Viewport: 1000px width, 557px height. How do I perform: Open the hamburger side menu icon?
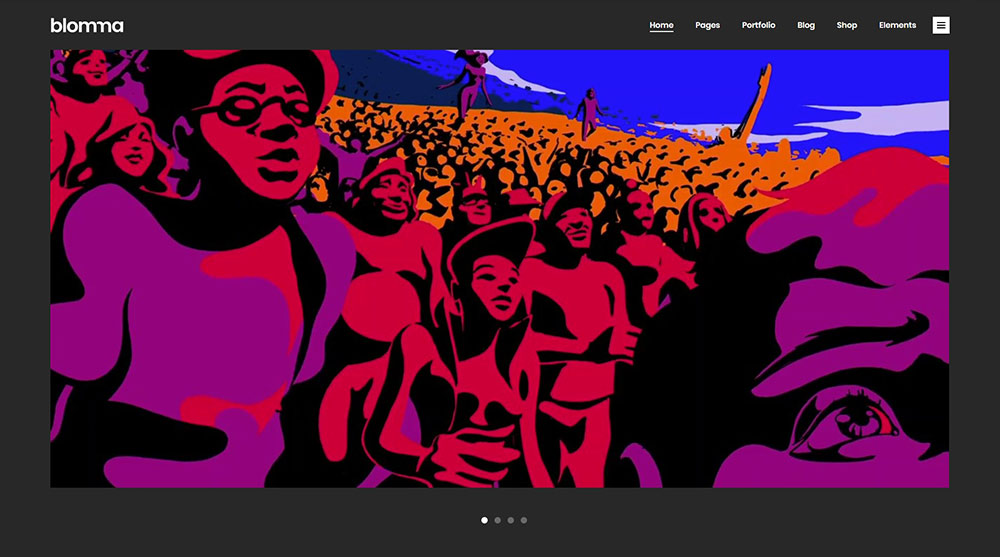click(x=941, y=25)
